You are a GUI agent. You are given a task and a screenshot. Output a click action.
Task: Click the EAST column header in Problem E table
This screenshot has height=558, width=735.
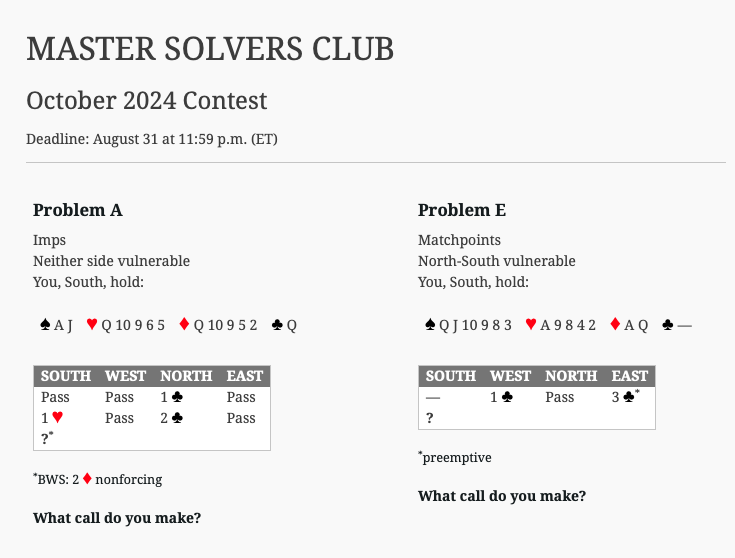coord(630,376)
